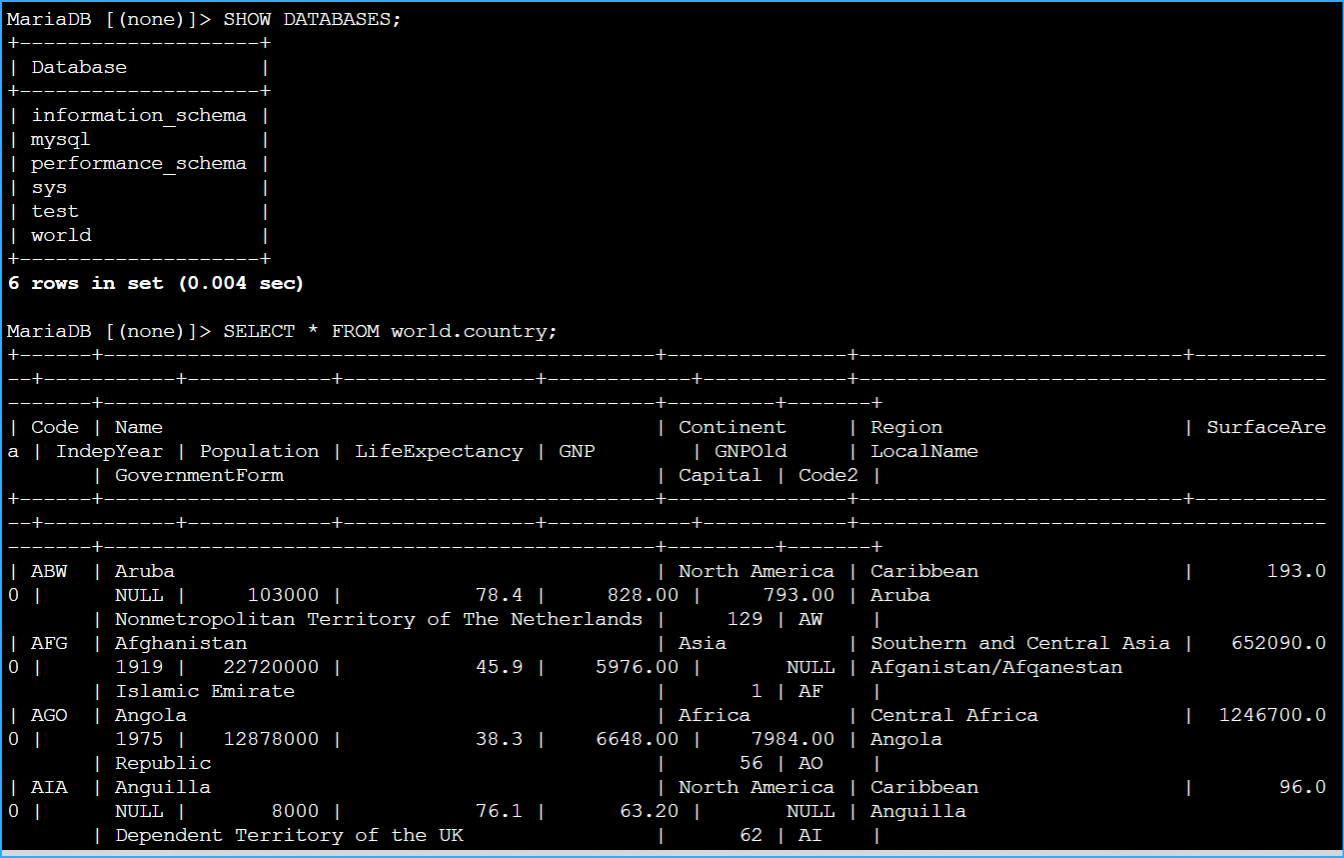Select the 'Region' column header

(905, 427)
